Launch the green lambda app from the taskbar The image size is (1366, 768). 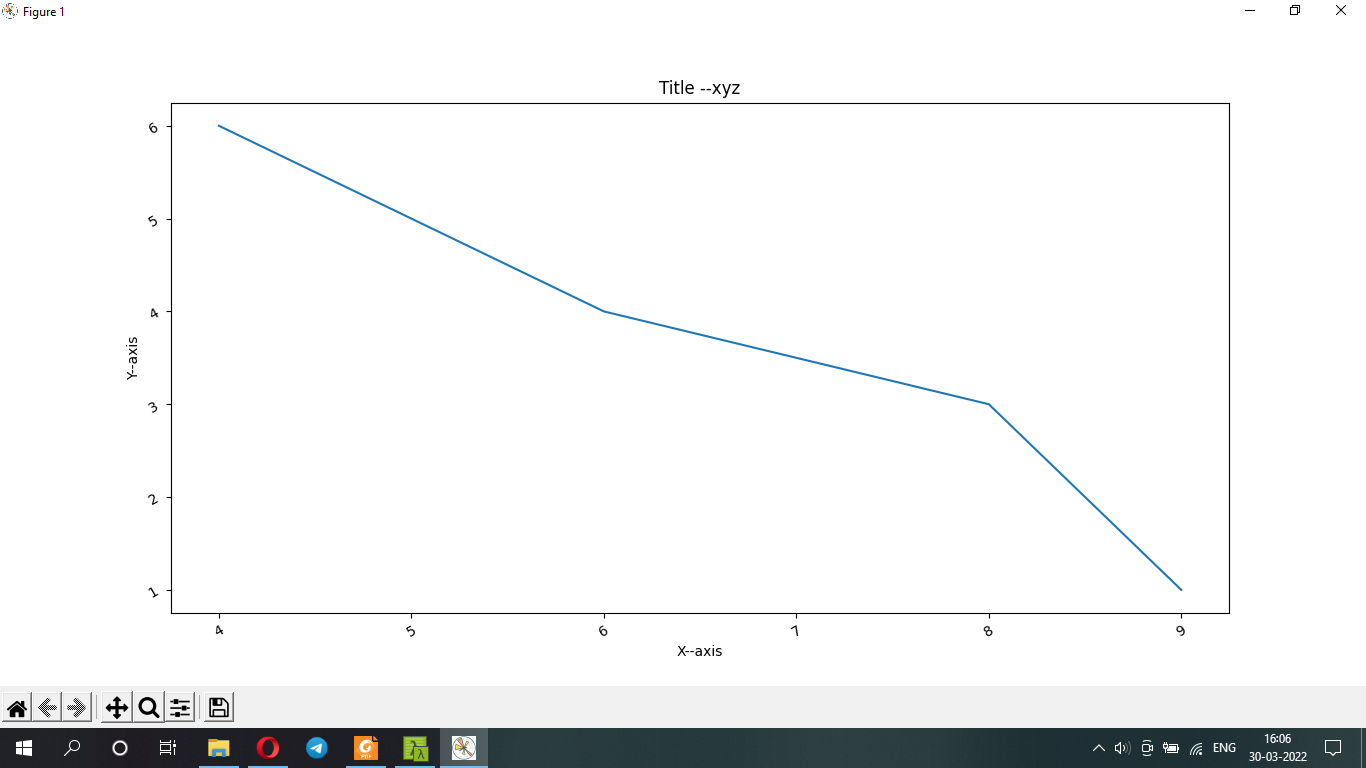pyautogui.click(x=414, y=747)
